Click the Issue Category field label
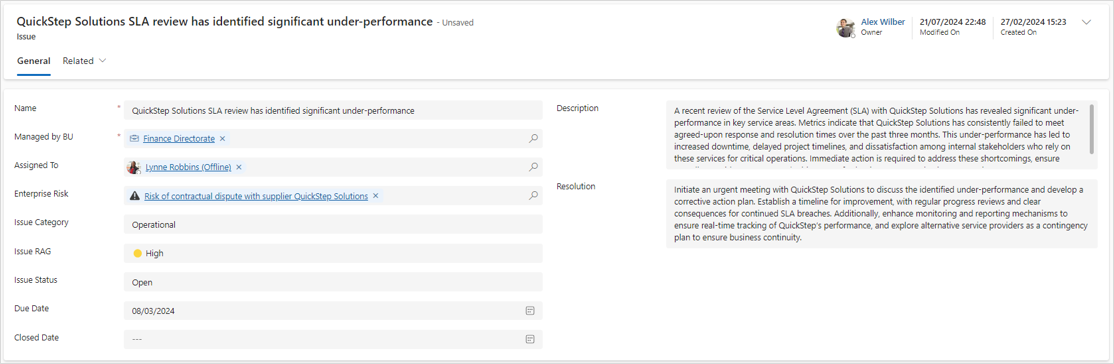This screenshot has width=1114, height=364. tap(41, 222)
